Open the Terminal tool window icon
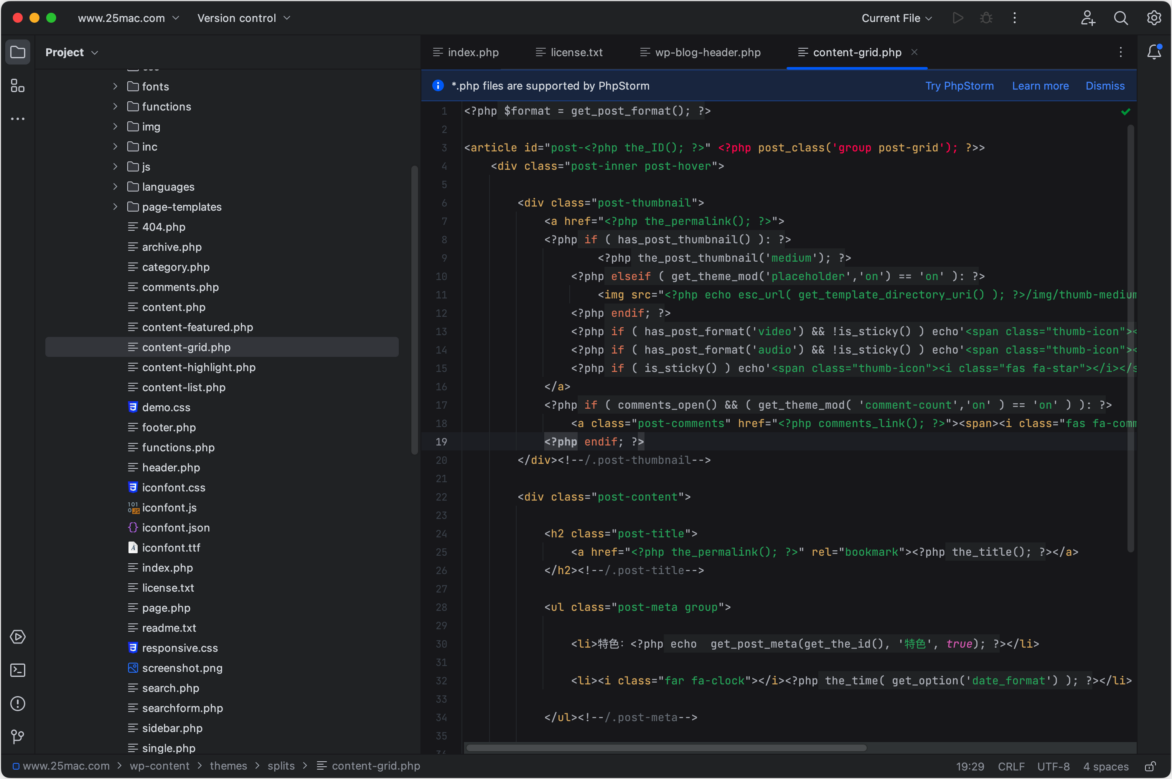This screenshot has width=1172, height=779. (x=18, y=671)
